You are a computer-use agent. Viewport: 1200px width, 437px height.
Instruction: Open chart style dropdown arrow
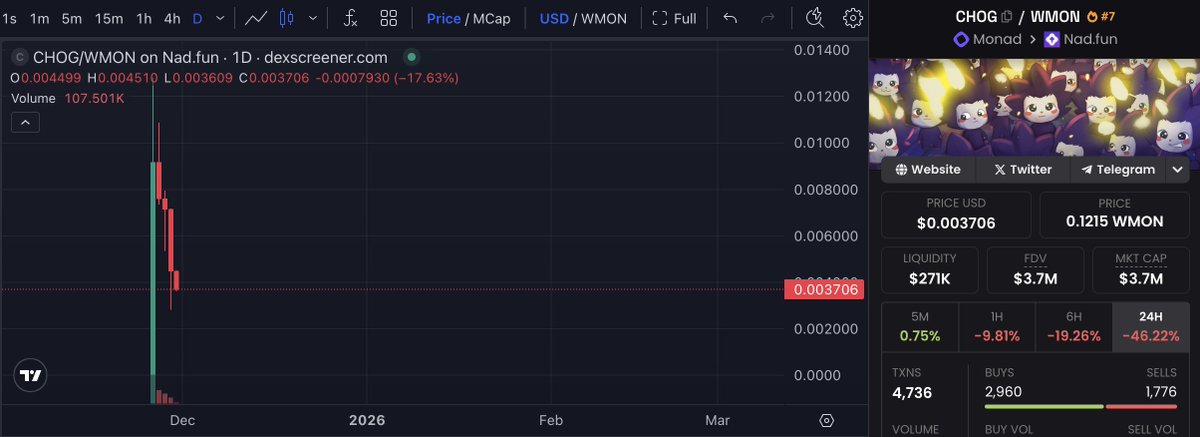point(314,18)
